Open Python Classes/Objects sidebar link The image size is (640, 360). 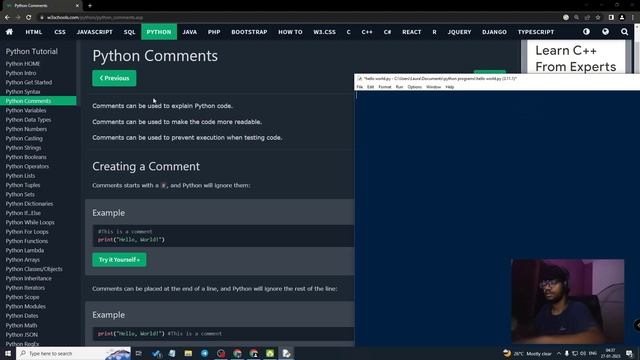point(34,269)
